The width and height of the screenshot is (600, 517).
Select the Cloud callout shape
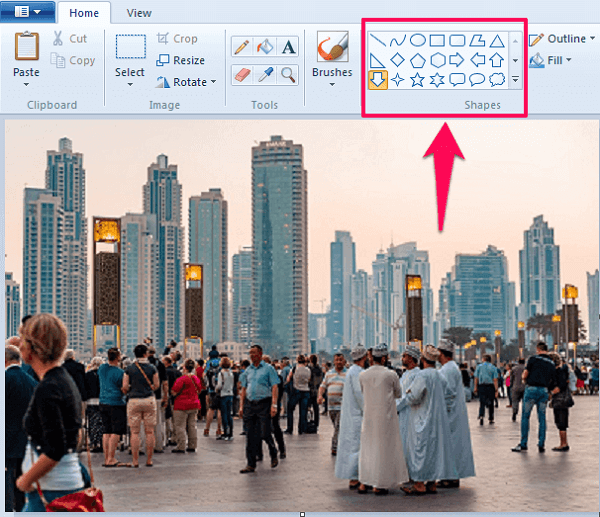497,80
